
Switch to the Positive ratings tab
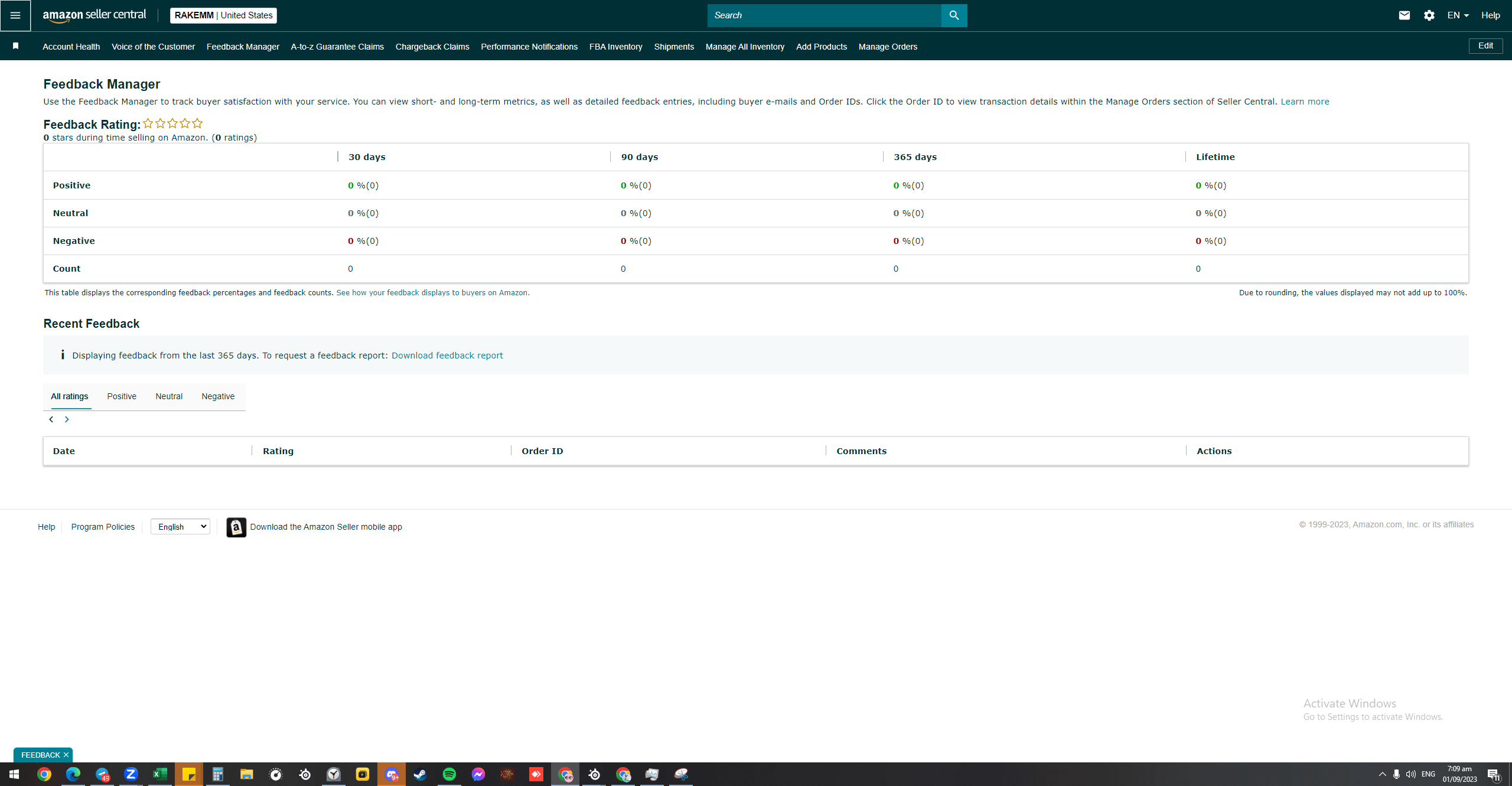click(122, 396)
